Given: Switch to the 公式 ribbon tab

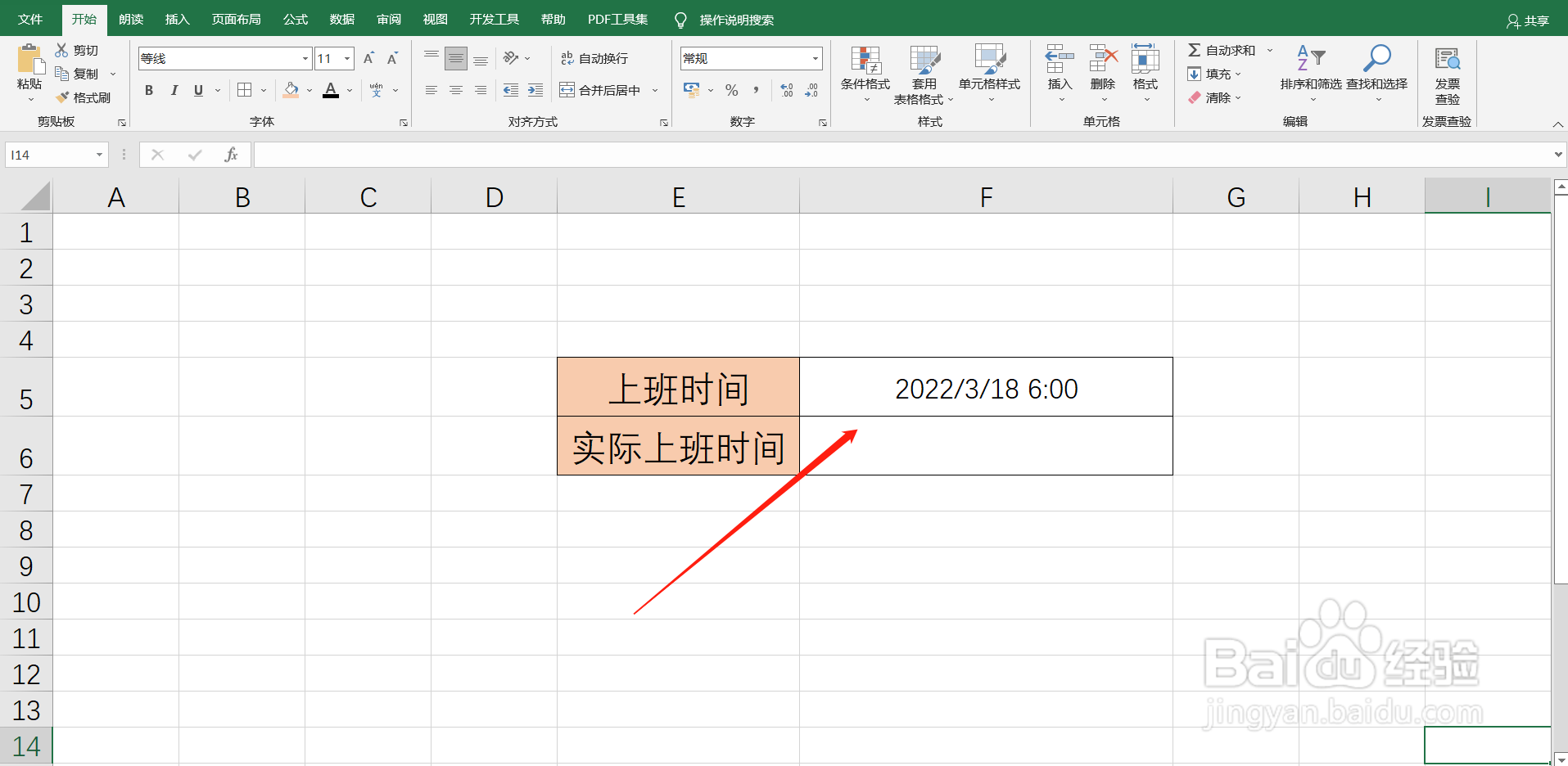Looking at the screenshot, I should coord(294,19).
